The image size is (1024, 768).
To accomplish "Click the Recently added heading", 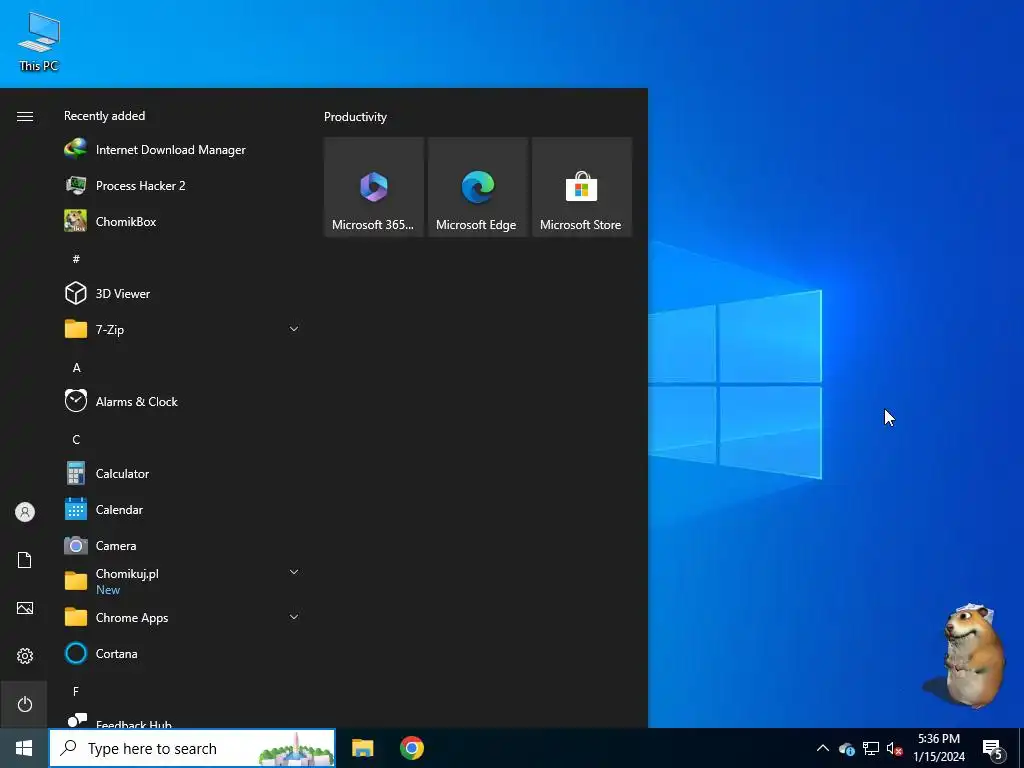I will (104, 116).
